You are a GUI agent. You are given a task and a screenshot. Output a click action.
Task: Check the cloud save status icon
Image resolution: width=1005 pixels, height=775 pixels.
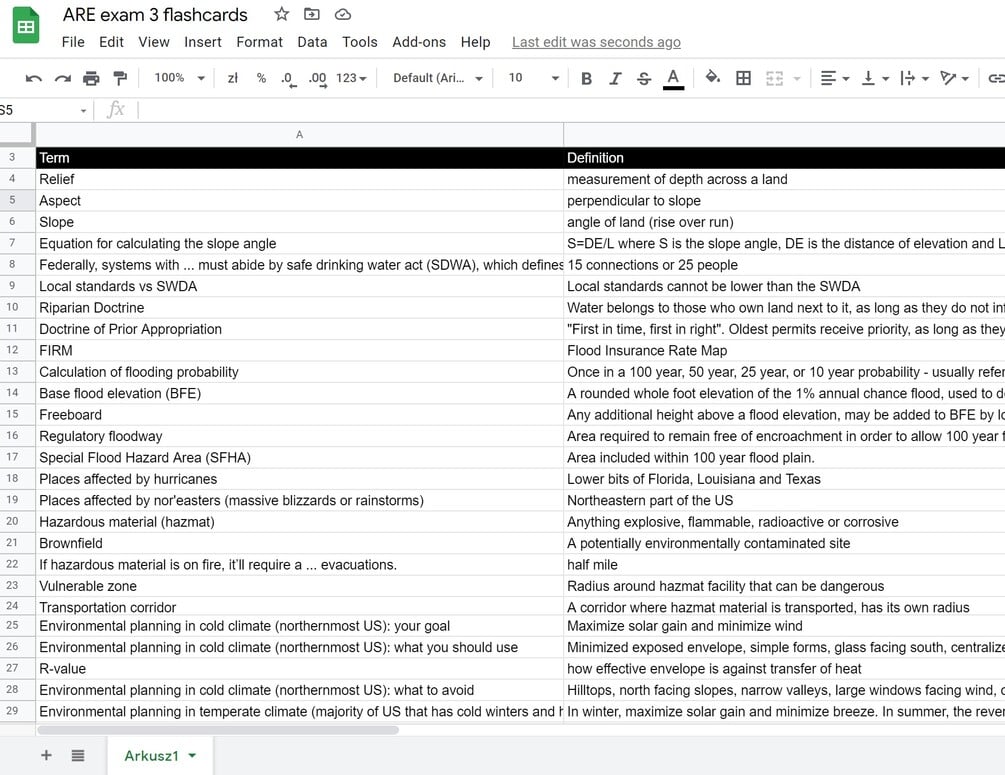click(343, 14)
